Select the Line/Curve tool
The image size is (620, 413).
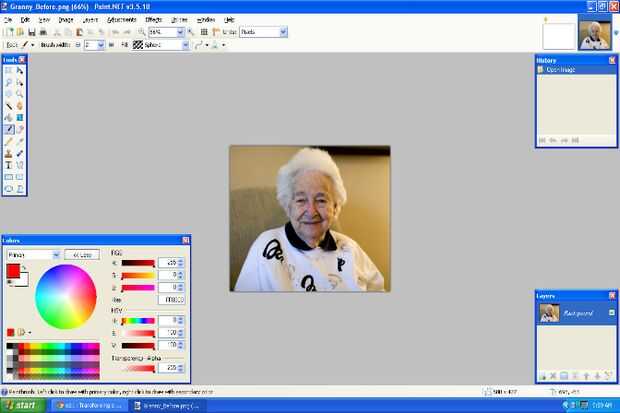(19, 165)
